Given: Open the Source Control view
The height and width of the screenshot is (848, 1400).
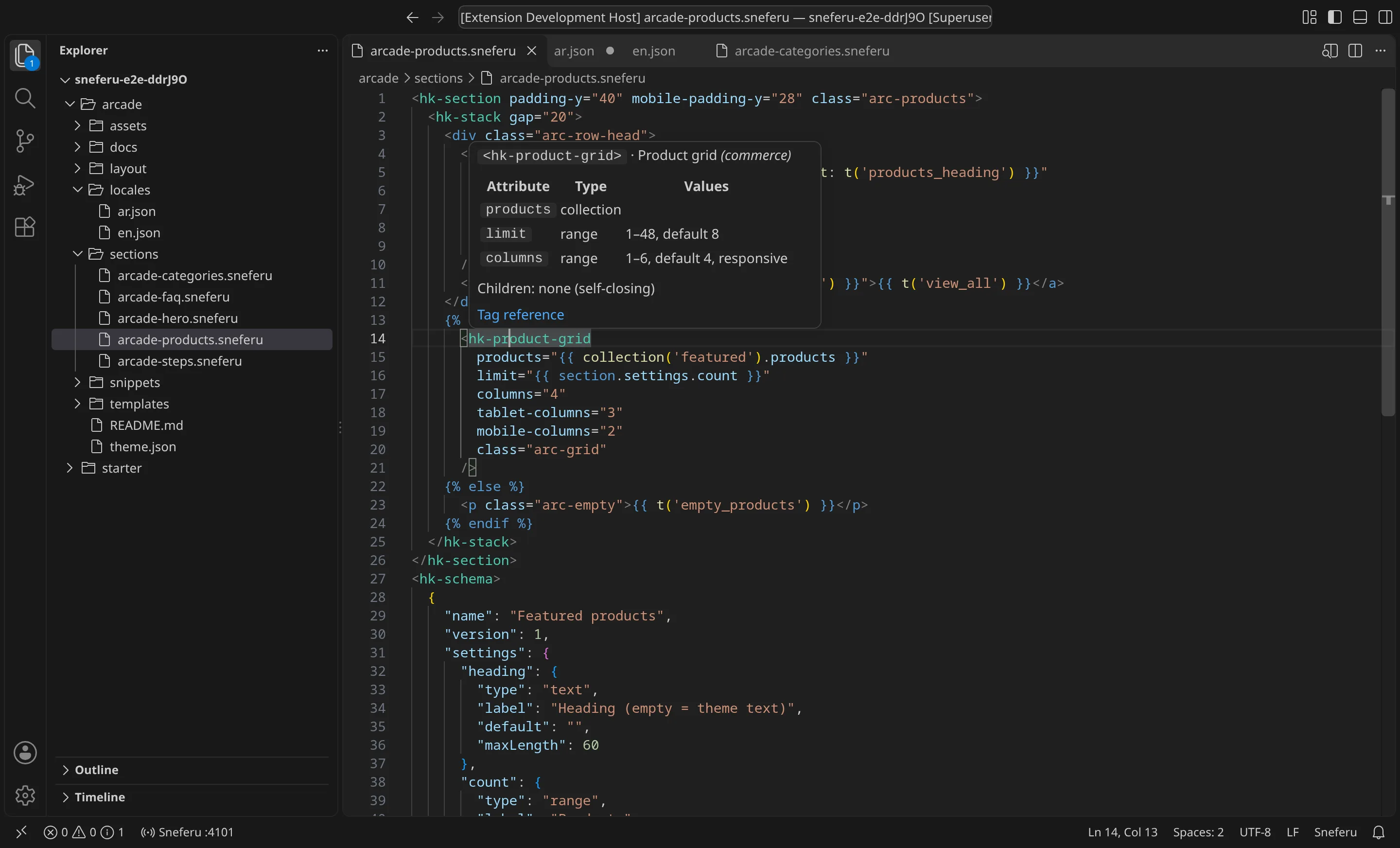Looking at the screenshot, I should click(x=25, y=141).
